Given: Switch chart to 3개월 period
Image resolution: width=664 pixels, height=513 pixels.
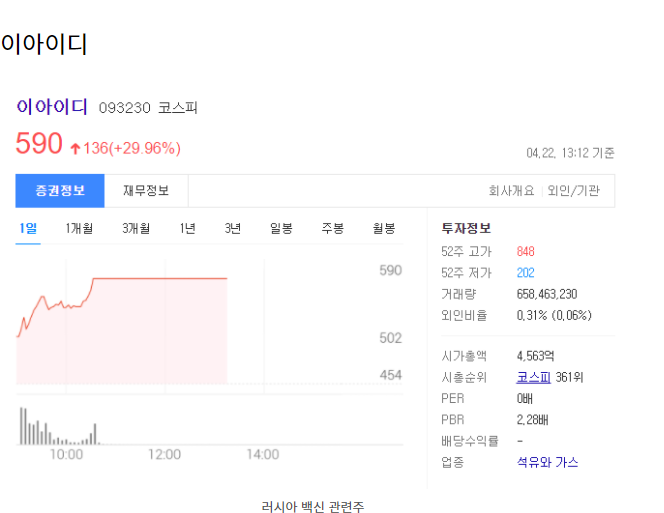Looking at the screenshot, I should point(136,229).
